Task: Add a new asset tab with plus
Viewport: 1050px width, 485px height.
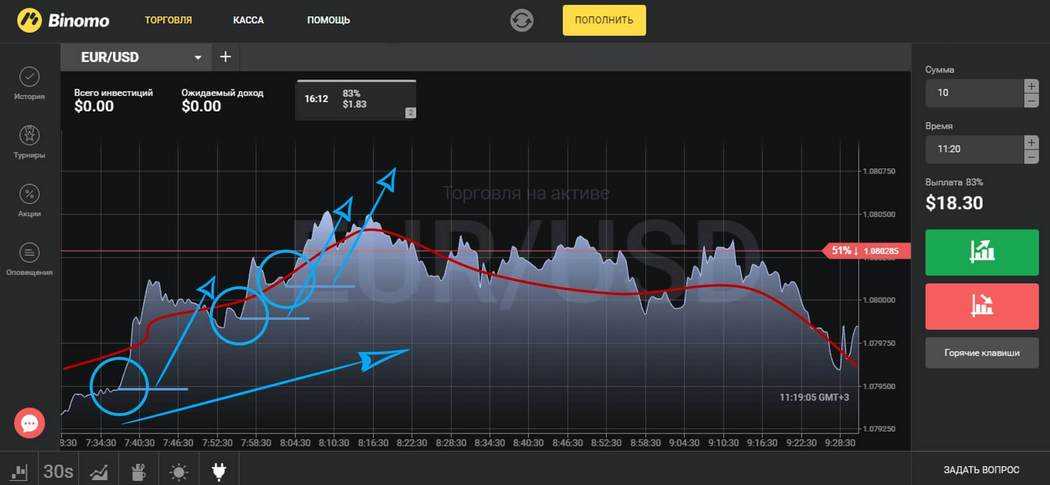Action: point(225,57)
